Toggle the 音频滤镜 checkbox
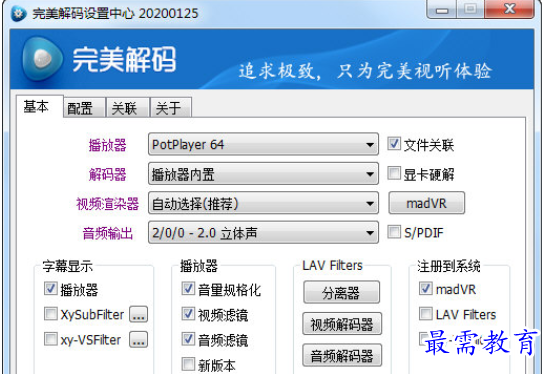 [x=188, y=339]
